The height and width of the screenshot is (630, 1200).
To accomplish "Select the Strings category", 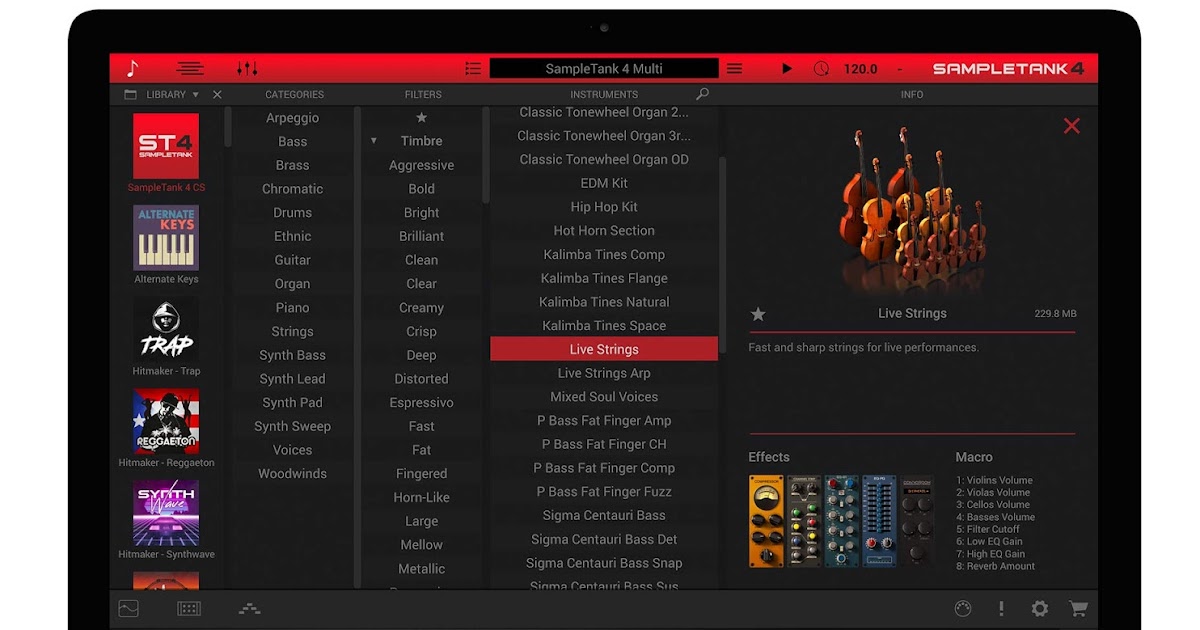I will coord(292,332).
